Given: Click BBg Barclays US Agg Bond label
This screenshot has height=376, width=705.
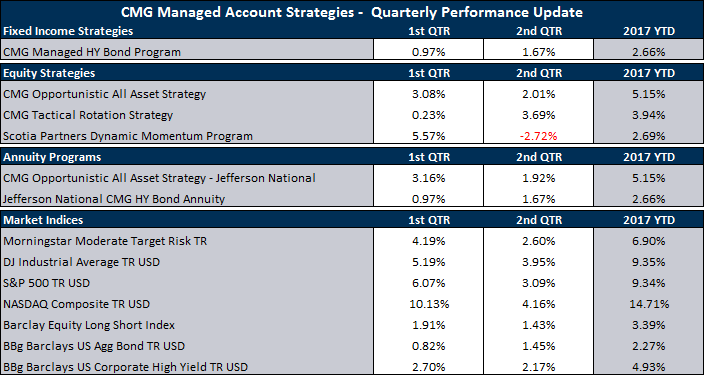Looking at the screenshot, I should (x=94, y=346).
